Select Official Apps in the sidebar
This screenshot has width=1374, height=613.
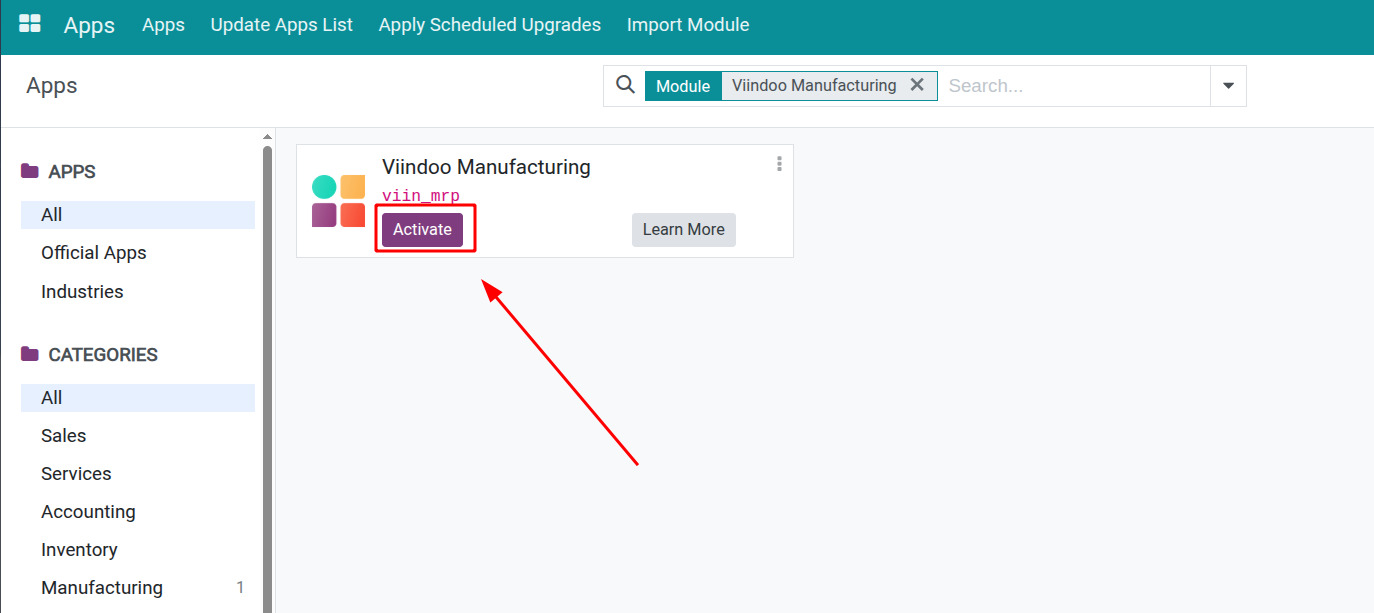[94, 253]
